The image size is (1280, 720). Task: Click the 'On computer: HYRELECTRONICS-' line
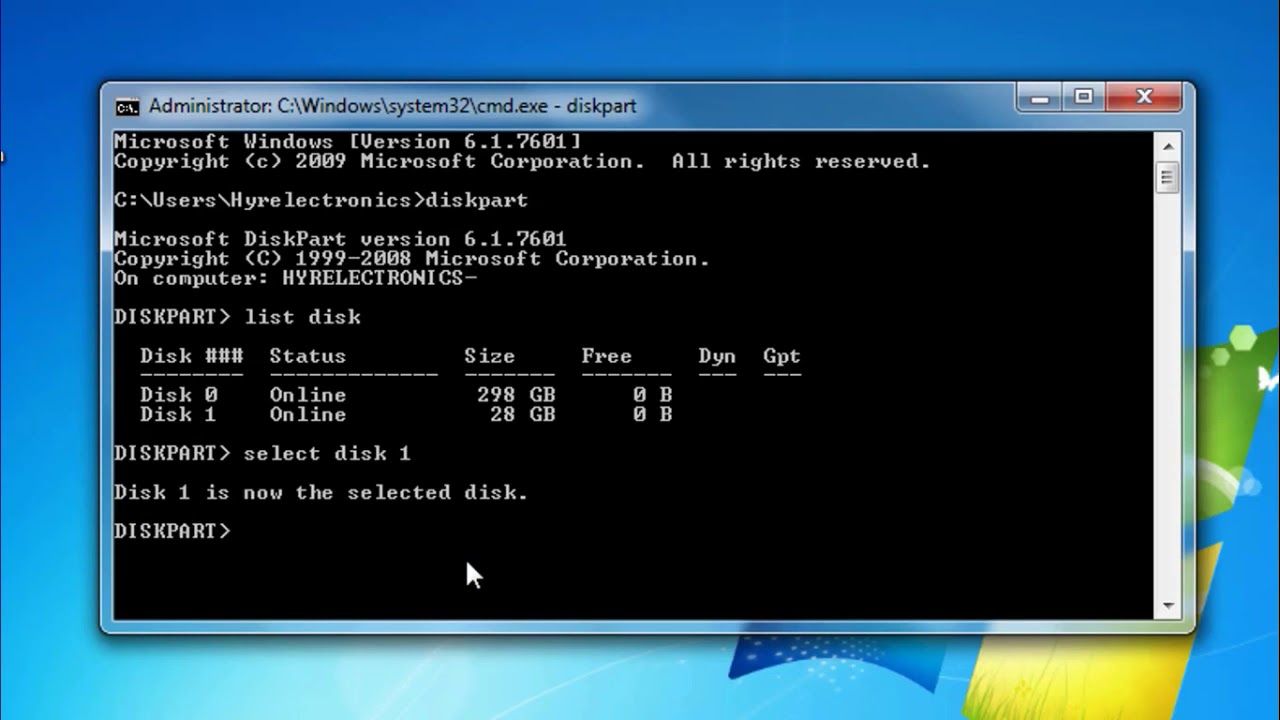(x=296, y=278)
